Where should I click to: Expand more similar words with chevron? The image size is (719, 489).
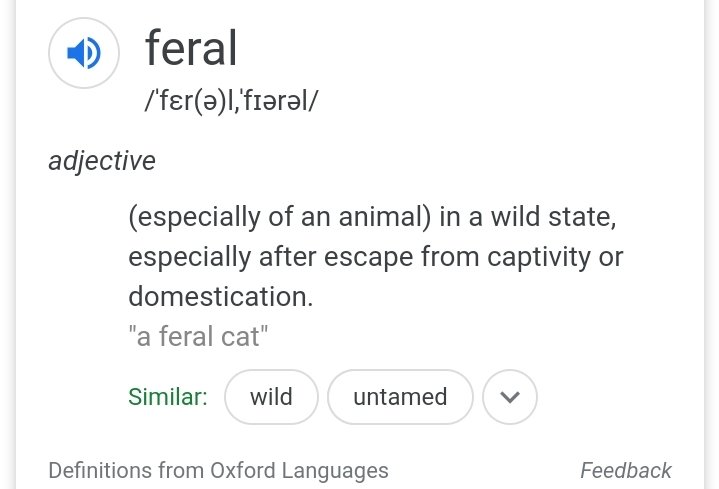[510, 397]
